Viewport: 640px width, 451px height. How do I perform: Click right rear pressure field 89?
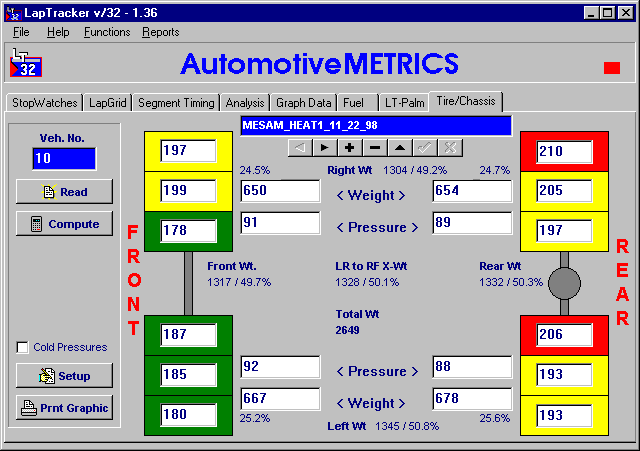[x=472, y=223]
